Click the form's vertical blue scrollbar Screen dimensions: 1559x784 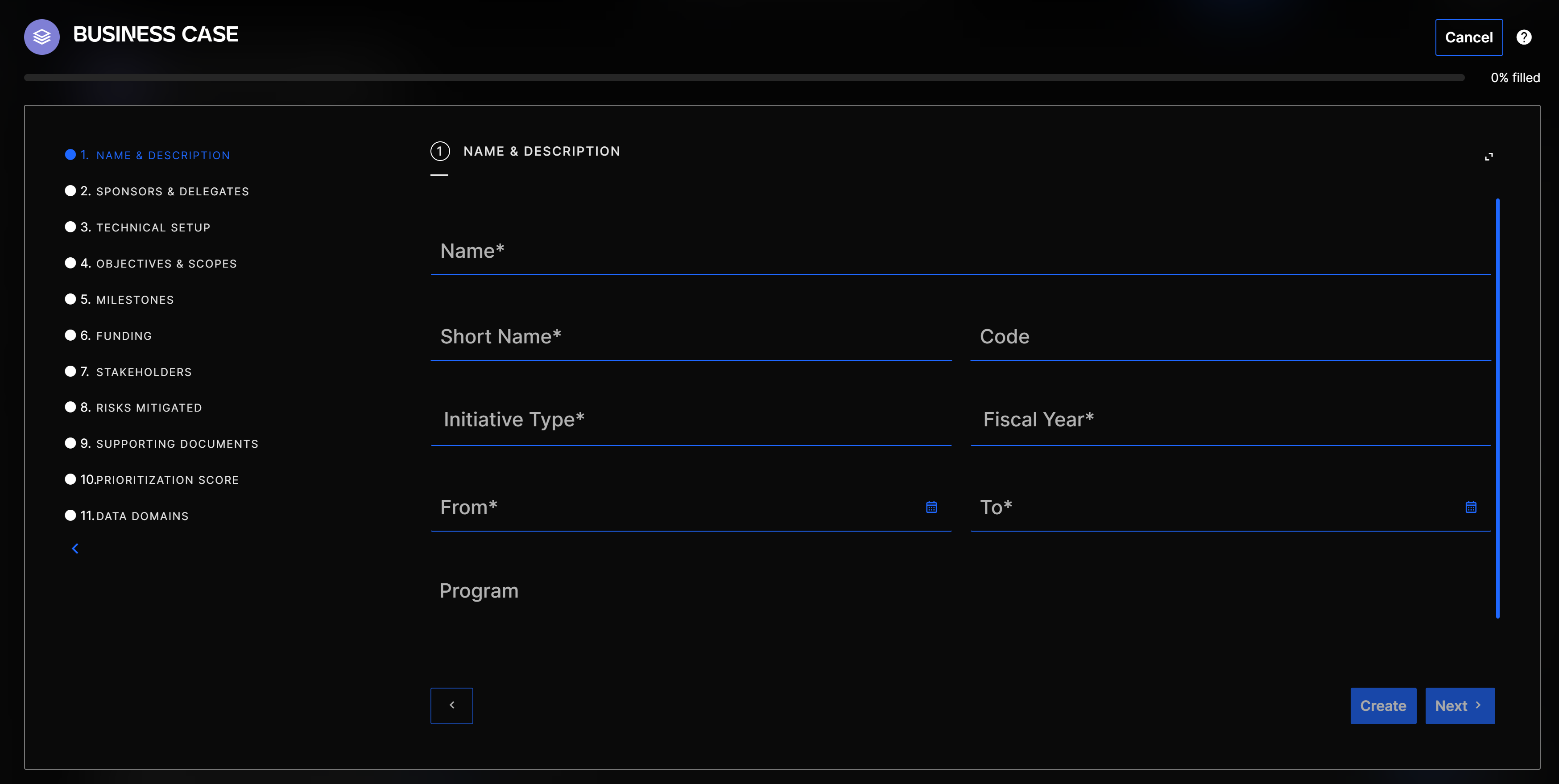click(1497, 408)
